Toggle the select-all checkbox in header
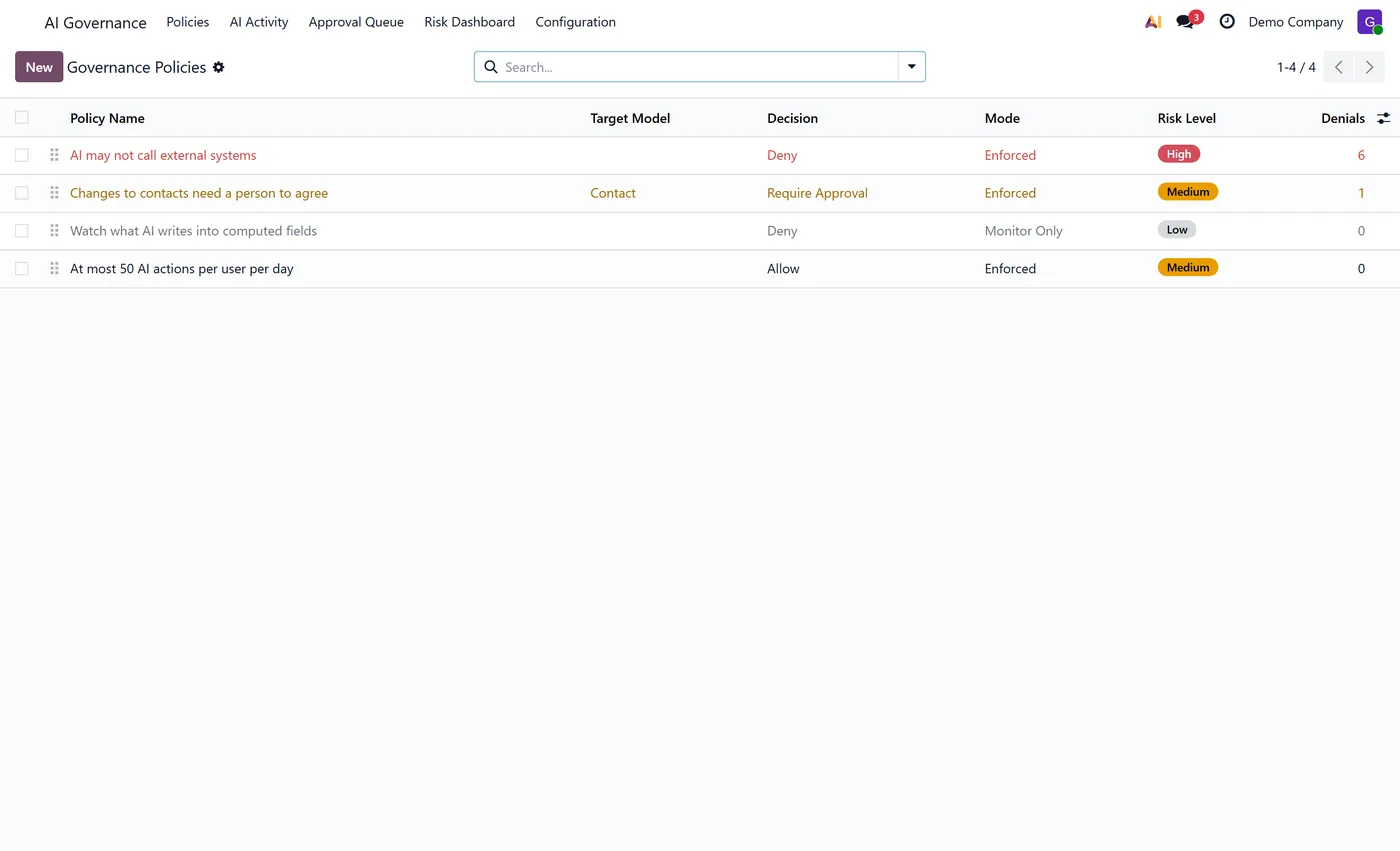 [22, 118]
